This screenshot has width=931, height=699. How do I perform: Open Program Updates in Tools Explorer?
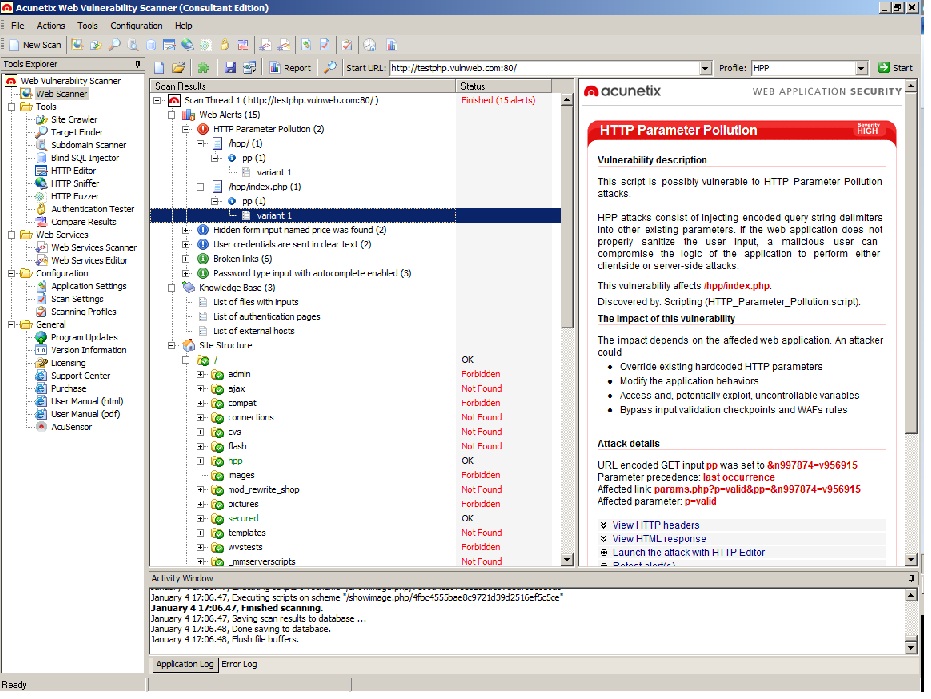84,337
